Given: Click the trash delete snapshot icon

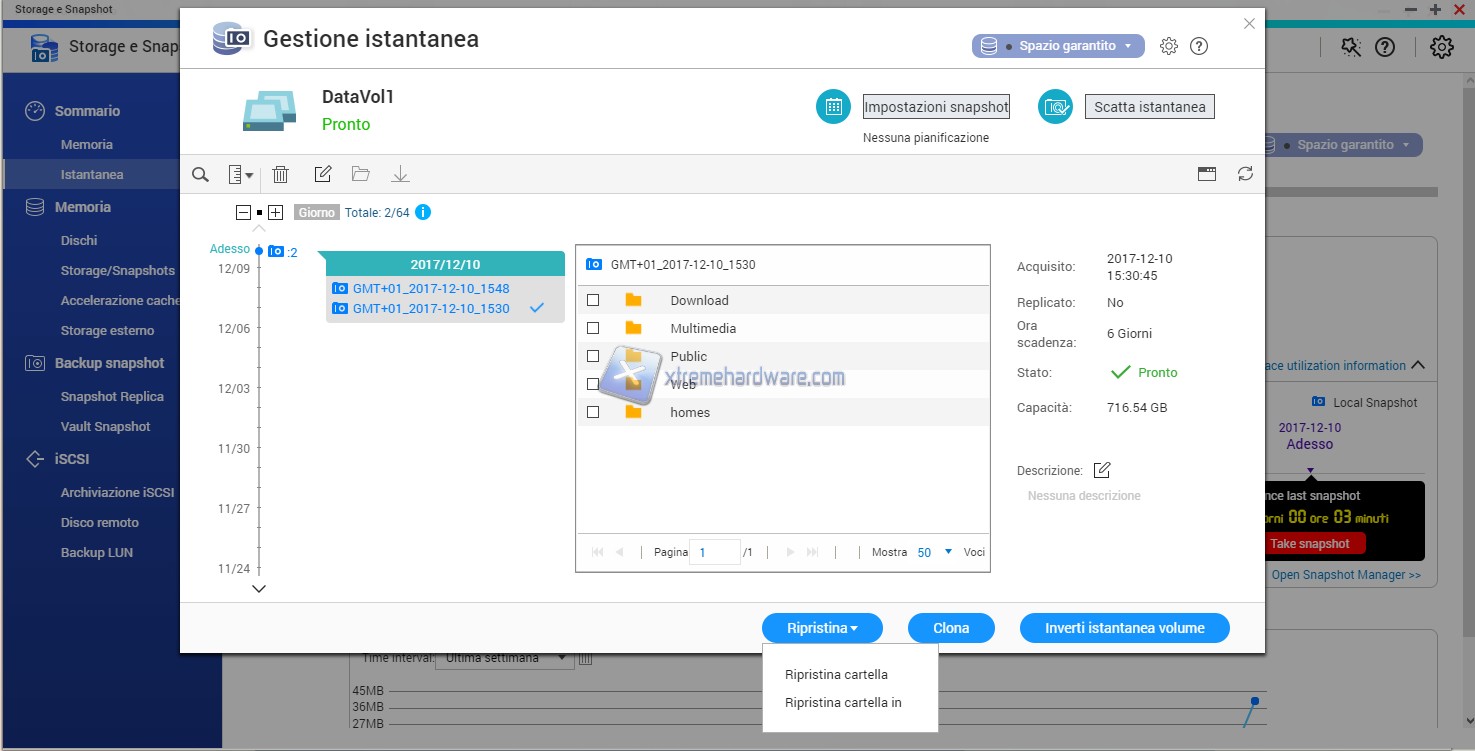Looking at the screenshot, I should [281, 175].
